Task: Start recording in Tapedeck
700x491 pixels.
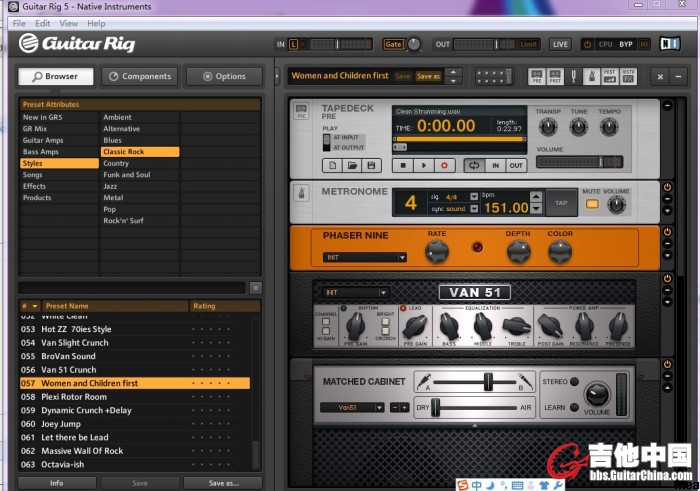Action: [444, 166]
